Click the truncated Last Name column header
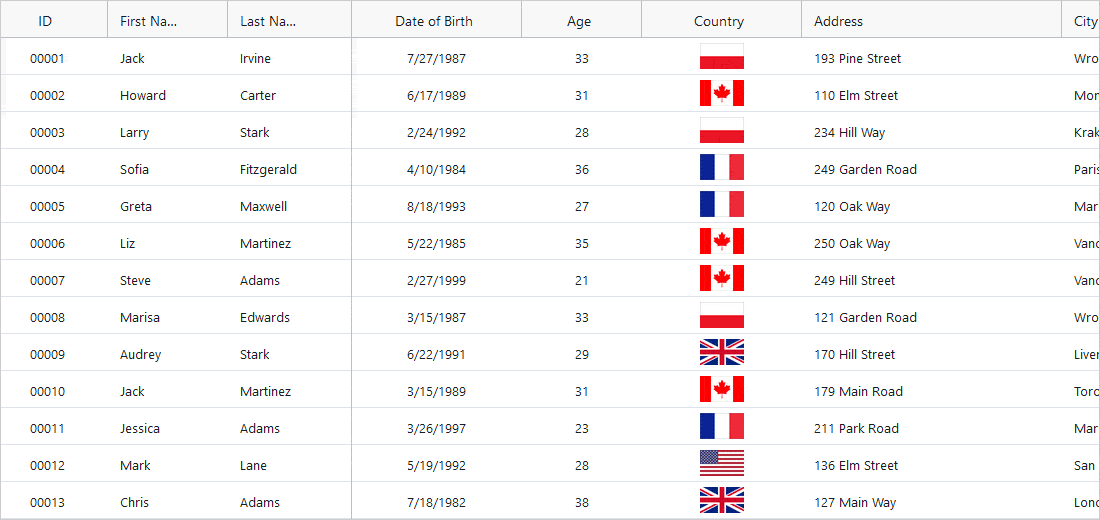The height and width of the screenshot is (520, 1100). [x=268, y=21]
